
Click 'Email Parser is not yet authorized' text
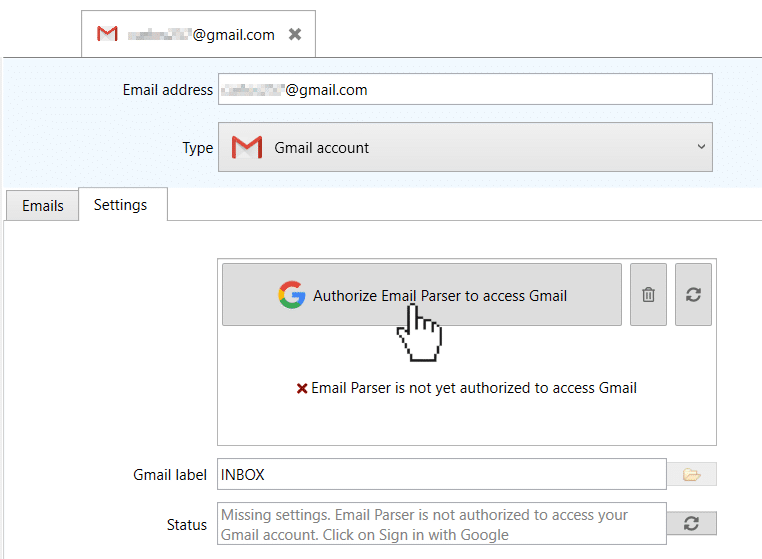[x=474, y=388]
